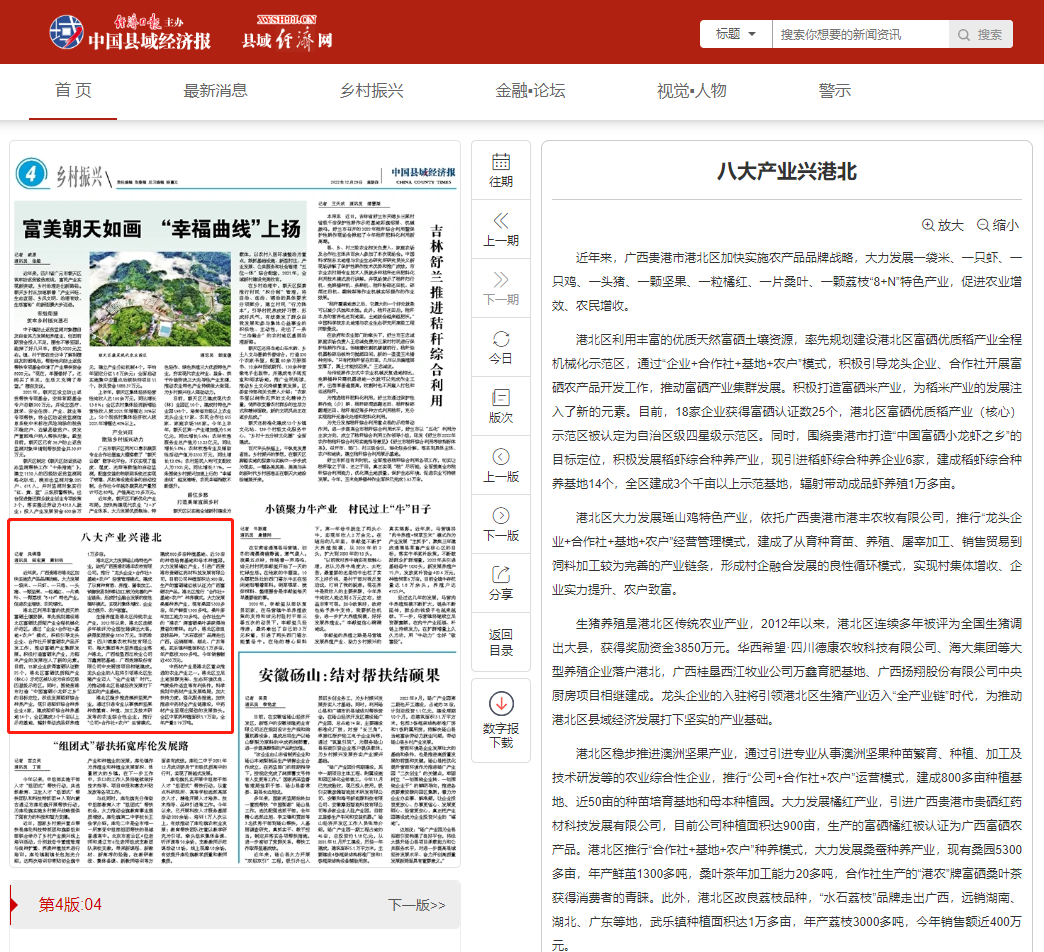Image resolution: width=1044 pixels, height=952 pixels.
Task: Open the 金融·论坛 tab
Action: (x=528, y=89)
